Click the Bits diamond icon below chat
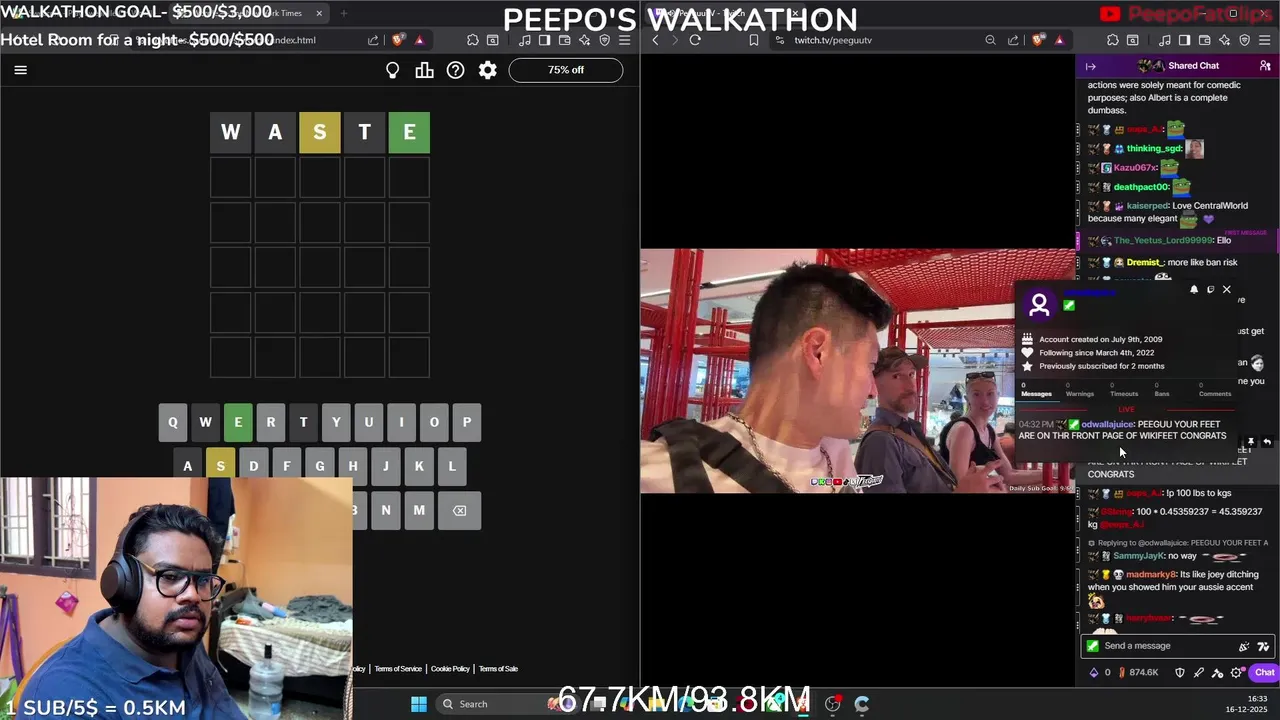This screenshot has height=720, width=1280. click(1093, 673)
